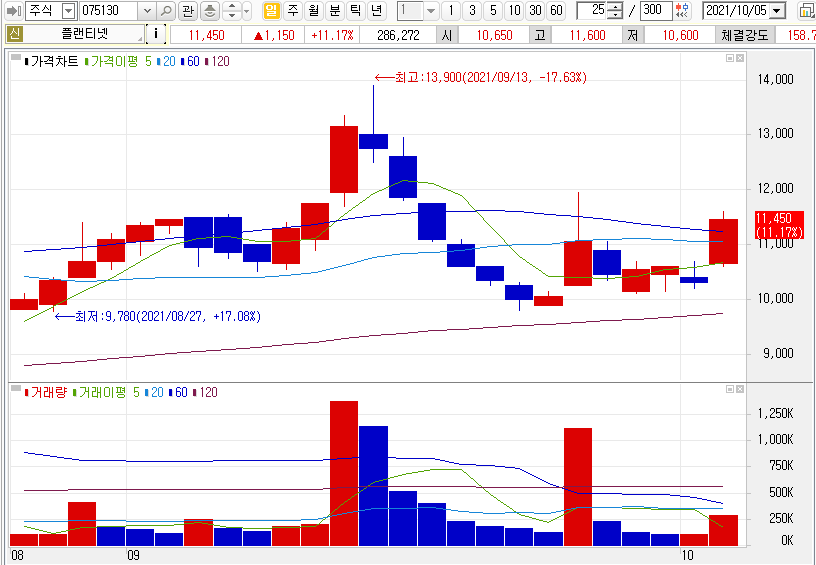
Task: Click the up-down stock navigation spinner
Action: pos(232,10)
